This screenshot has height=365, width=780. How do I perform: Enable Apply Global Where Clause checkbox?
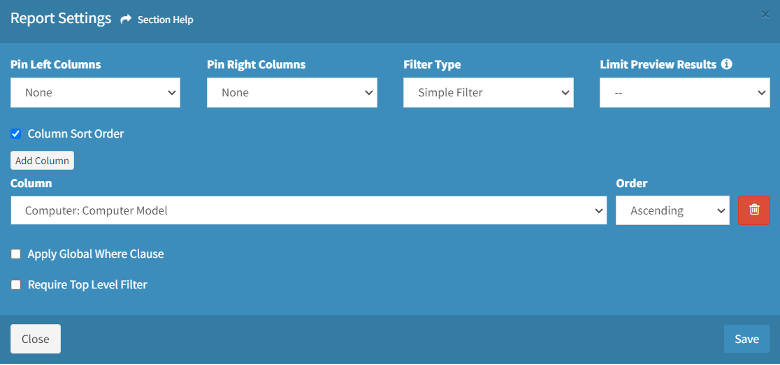click(16, 254)
